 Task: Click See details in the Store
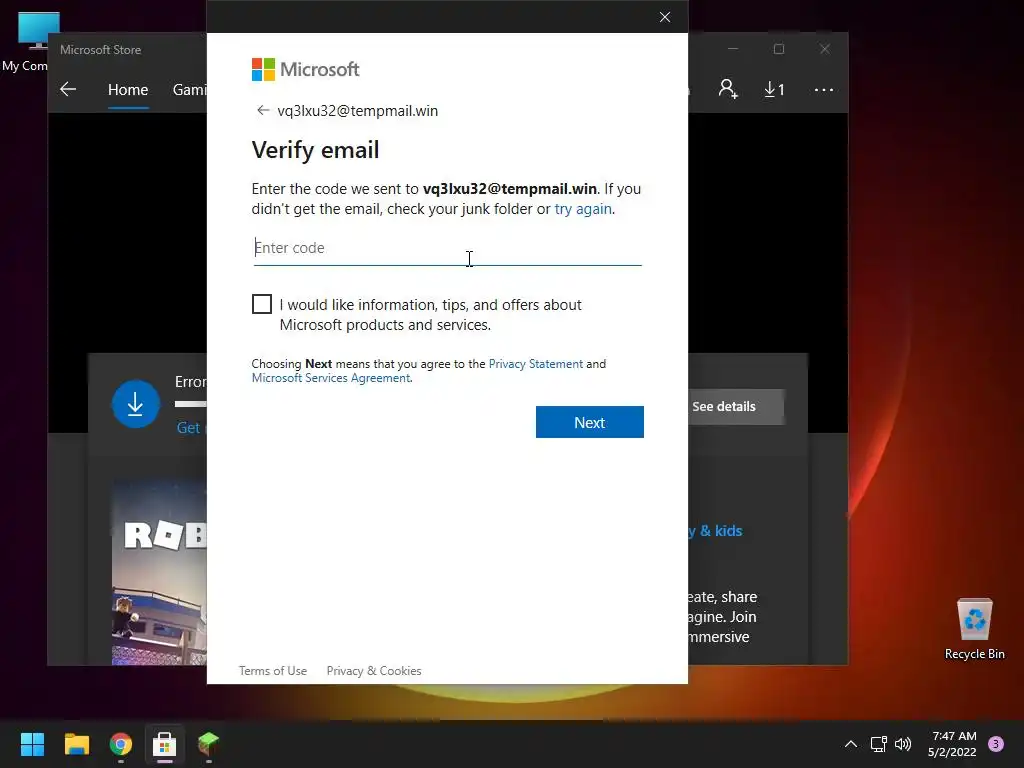(736, 407)
